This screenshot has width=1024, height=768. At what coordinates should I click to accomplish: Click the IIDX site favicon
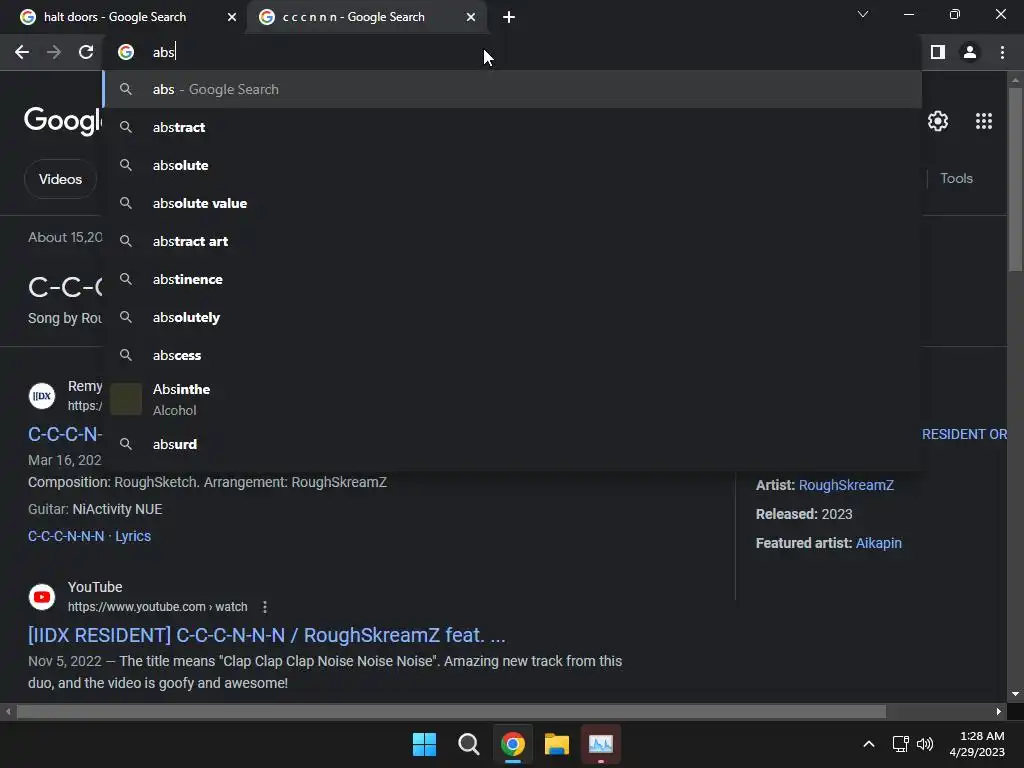pos(42,396)
